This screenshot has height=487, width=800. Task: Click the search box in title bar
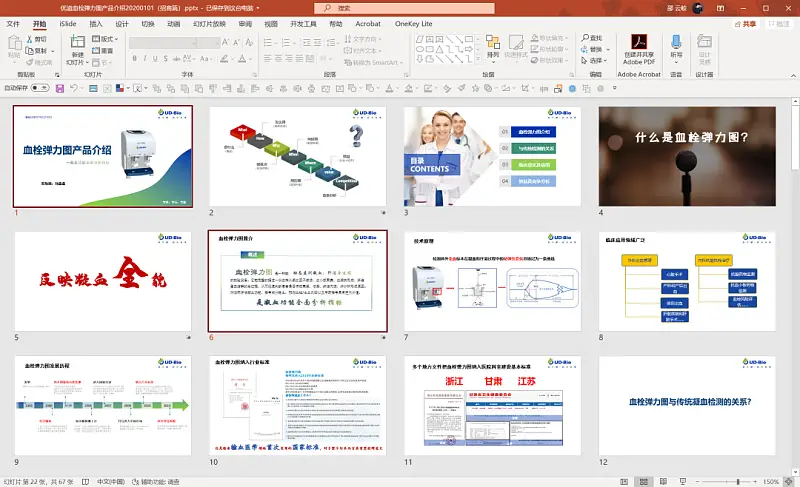tap(404, 8)
